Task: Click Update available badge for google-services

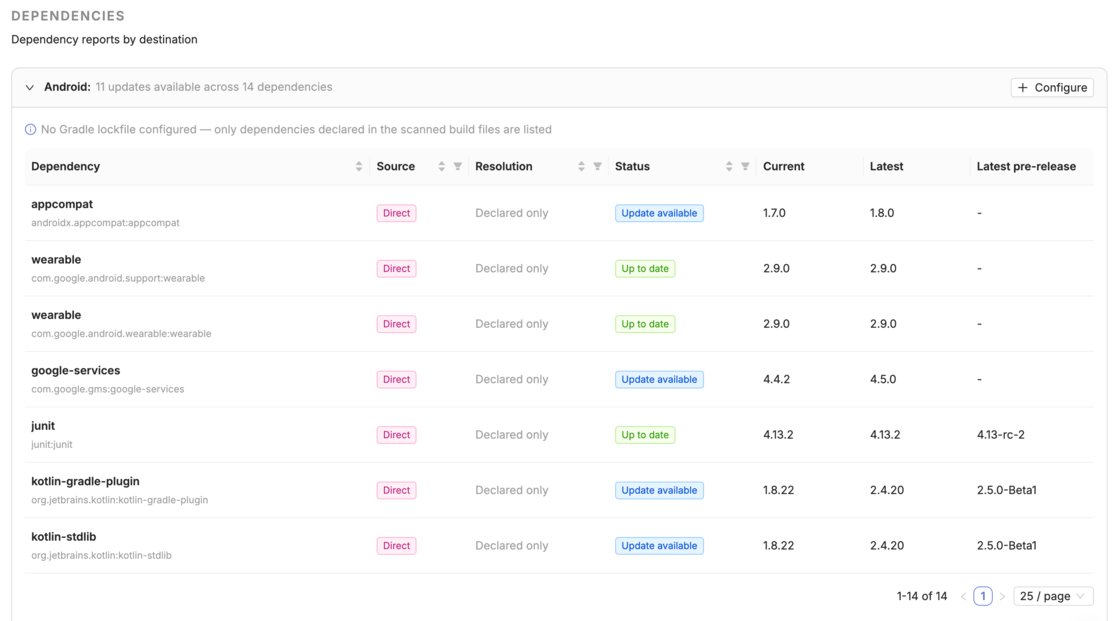Action: pyautogui.click(x=660, y=379)
